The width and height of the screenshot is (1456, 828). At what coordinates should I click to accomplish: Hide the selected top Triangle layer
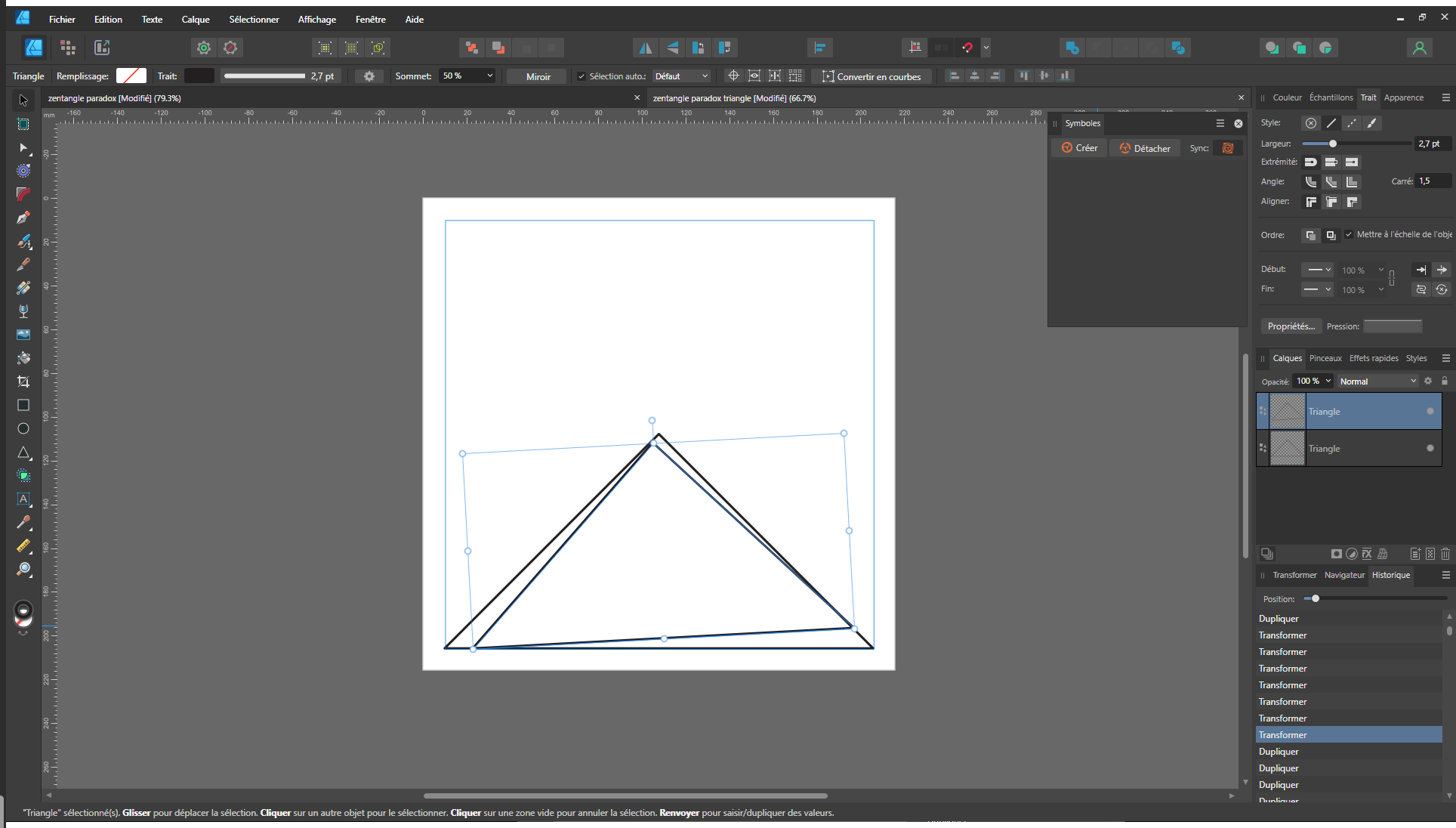pyautogui.click(x=1430, y=411)
